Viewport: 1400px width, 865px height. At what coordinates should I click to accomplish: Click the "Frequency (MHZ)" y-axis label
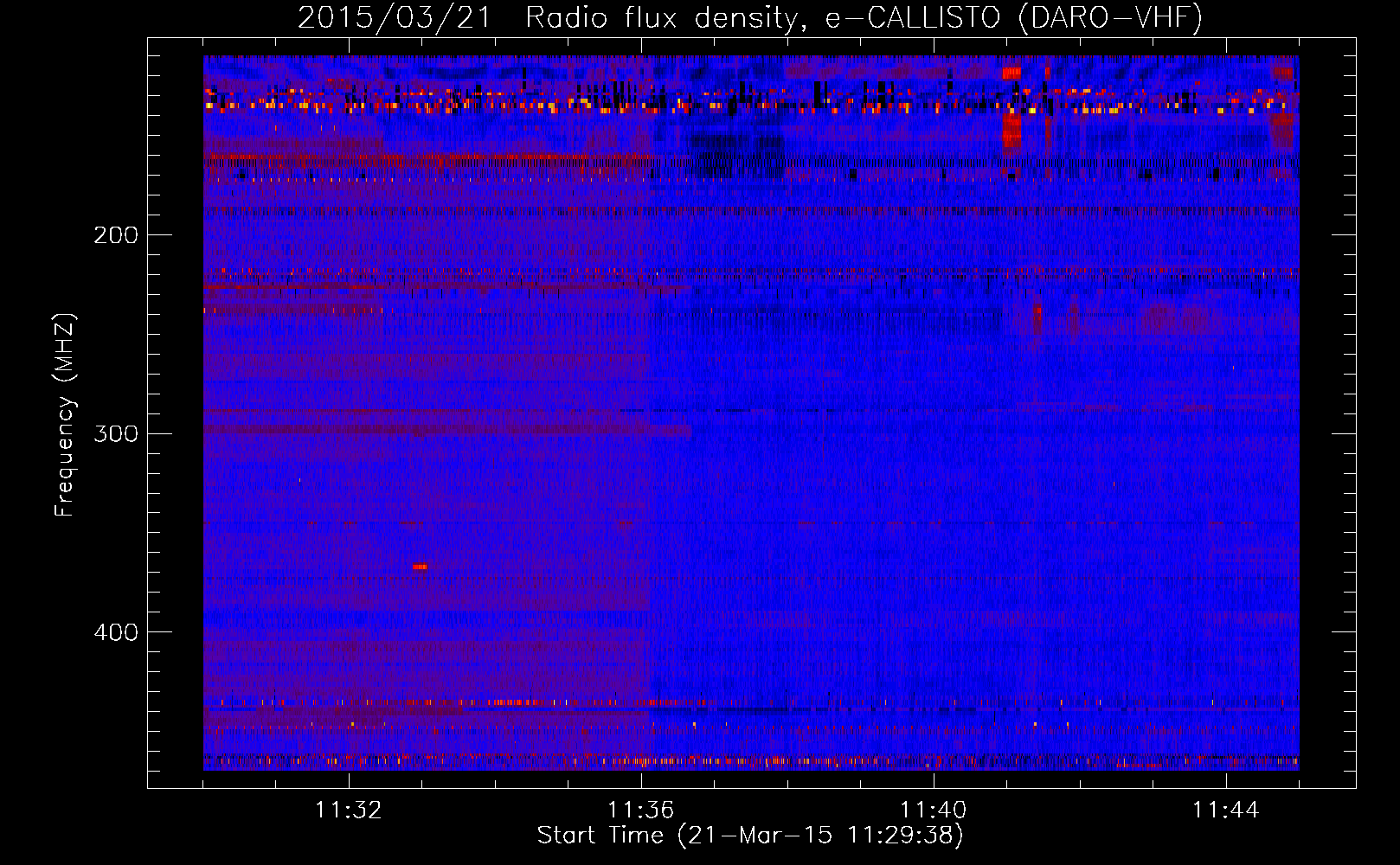(66, 414)
